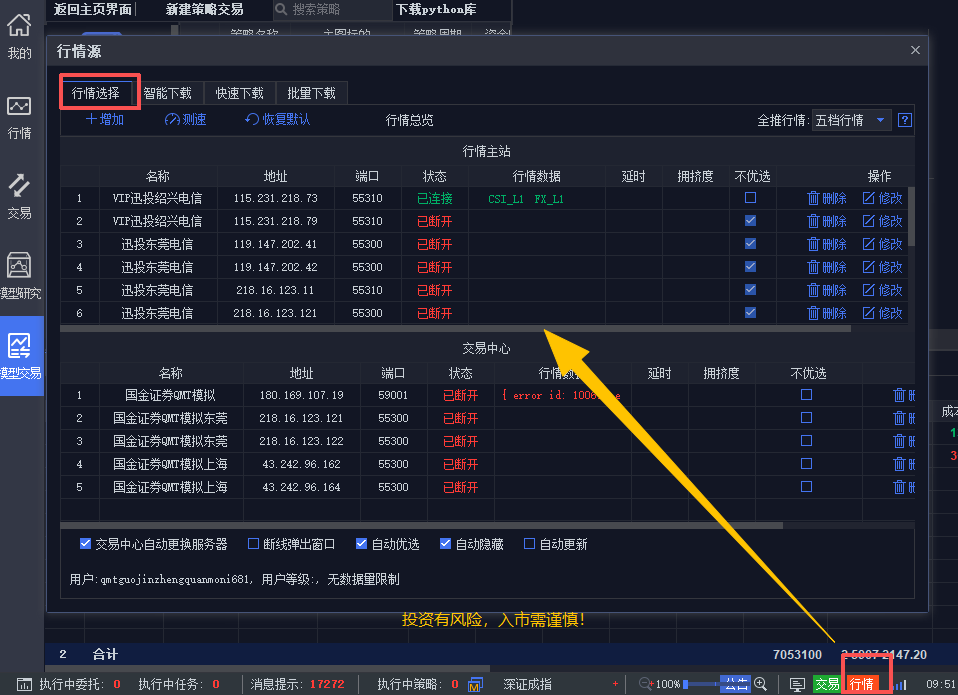Enable 断线弹出窗口 checkbox
Screen dimensions: 958x695
click(x=253, y=544)
